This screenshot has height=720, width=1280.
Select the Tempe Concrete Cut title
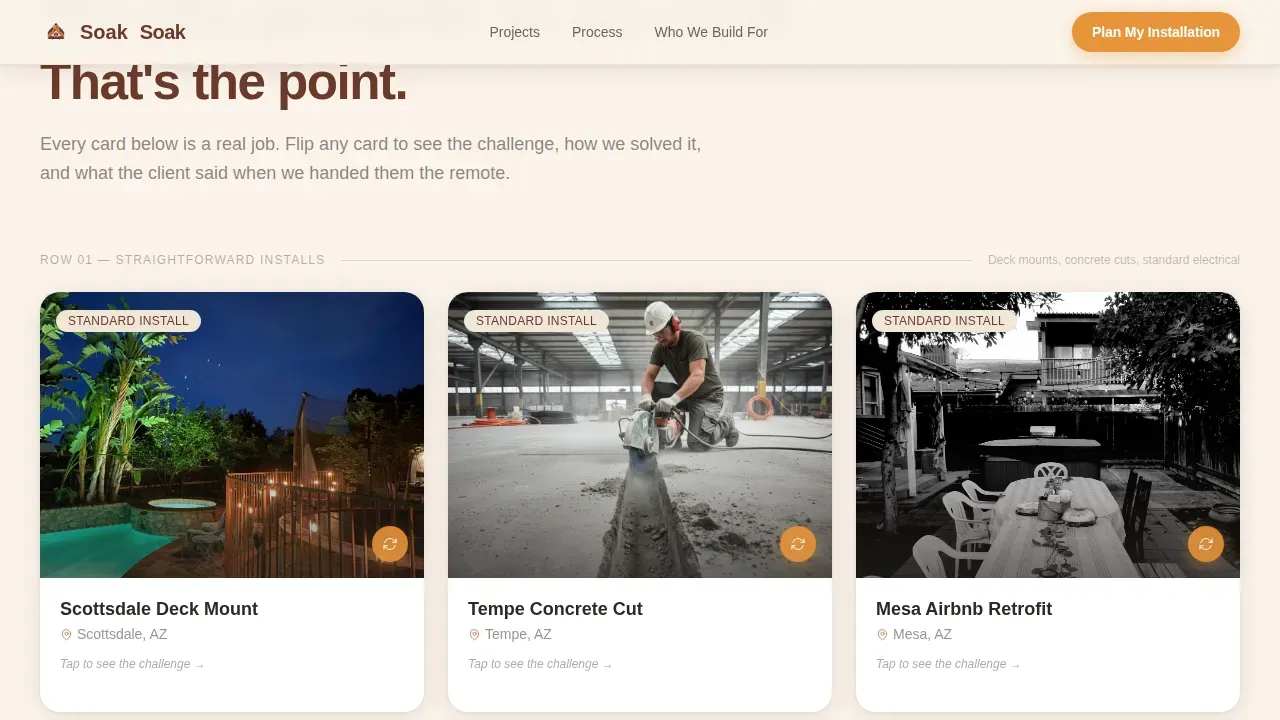(x=555, y=609)
